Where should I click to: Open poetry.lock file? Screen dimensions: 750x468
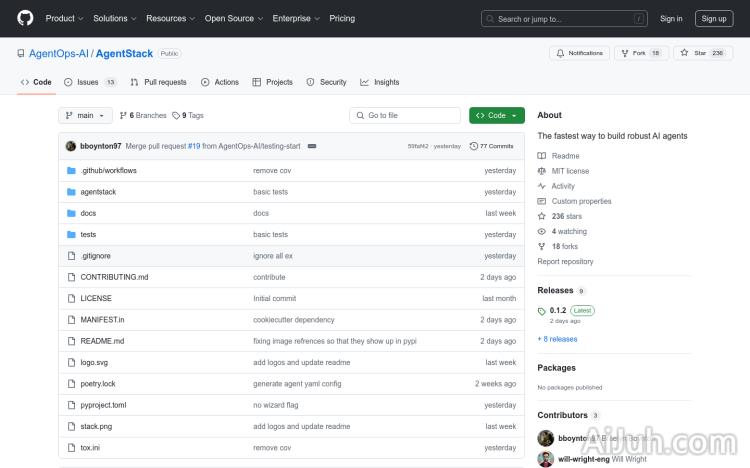pyautogui.click(x=98, y=384)
